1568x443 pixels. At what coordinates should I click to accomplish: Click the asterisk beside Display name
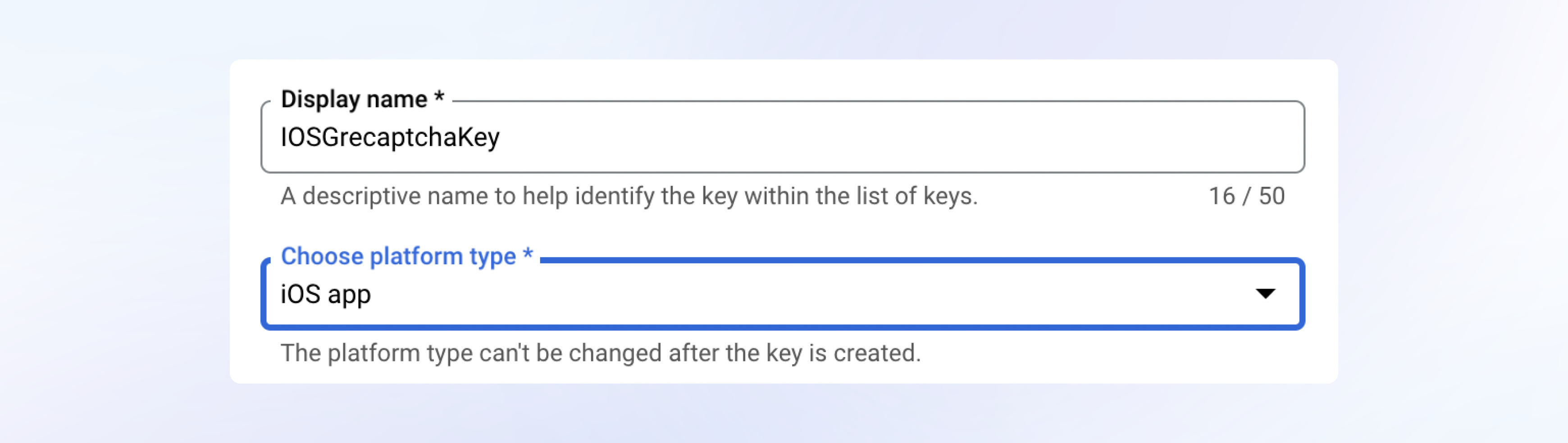pyautogui.click(x=439, y=97)
